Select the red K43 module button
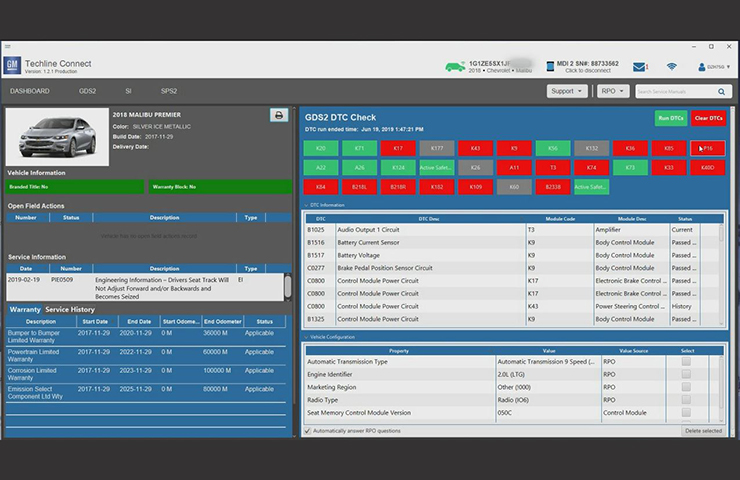 (x=476, y=148)
